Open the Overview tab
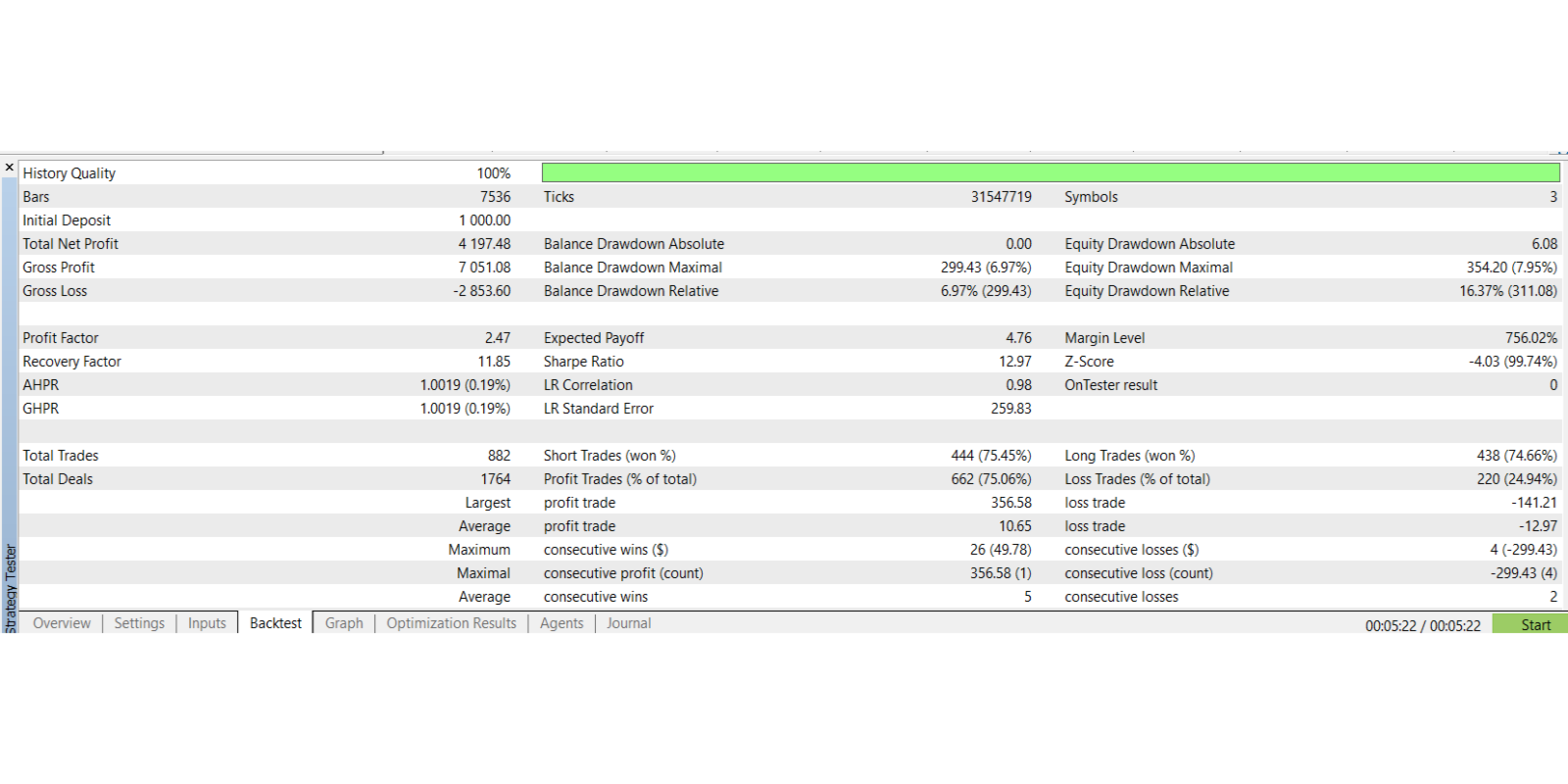Image resolution: width=1568 pixels, height=784 pixels. pos(62,623)
